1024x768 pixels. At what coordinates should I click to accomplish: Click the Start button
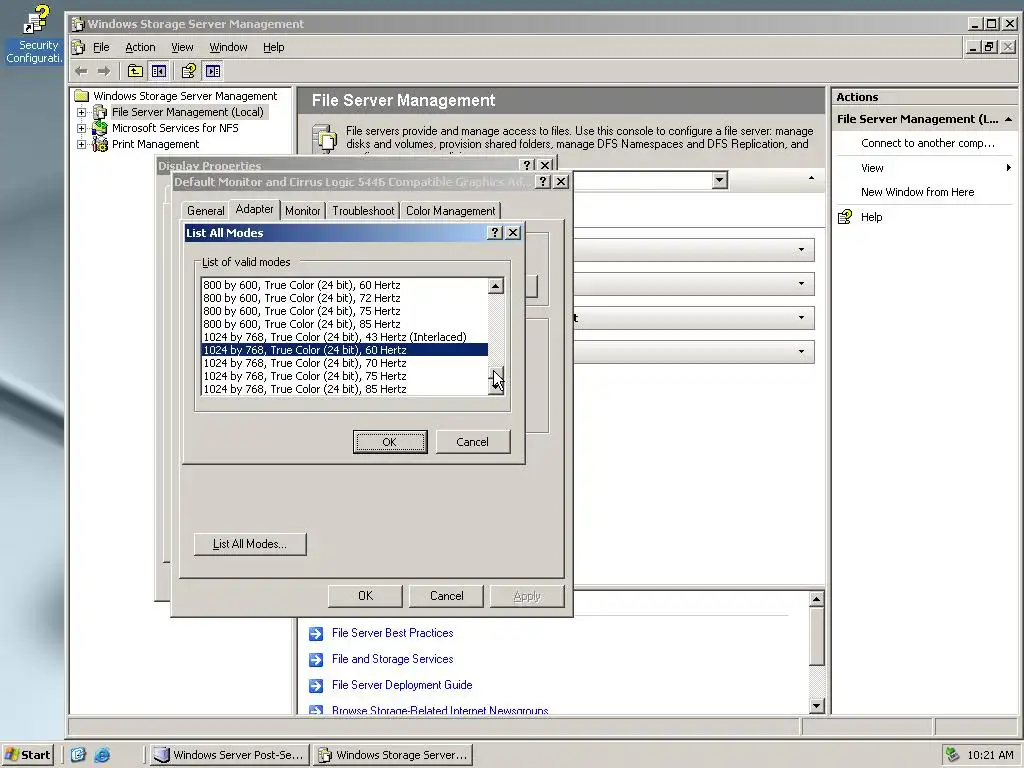[27, 755]
